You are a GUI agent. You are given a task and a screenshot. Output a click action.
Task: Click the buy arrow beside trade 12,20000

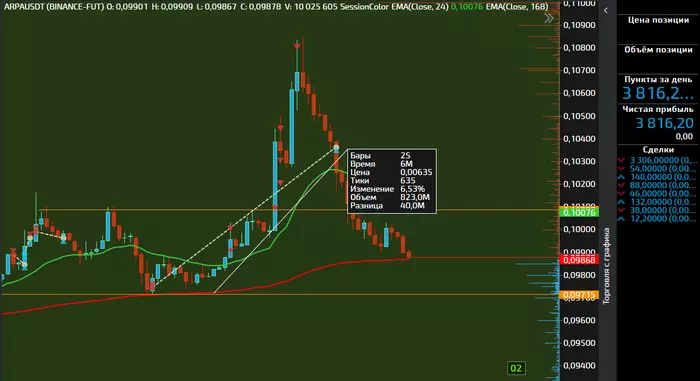621,219
